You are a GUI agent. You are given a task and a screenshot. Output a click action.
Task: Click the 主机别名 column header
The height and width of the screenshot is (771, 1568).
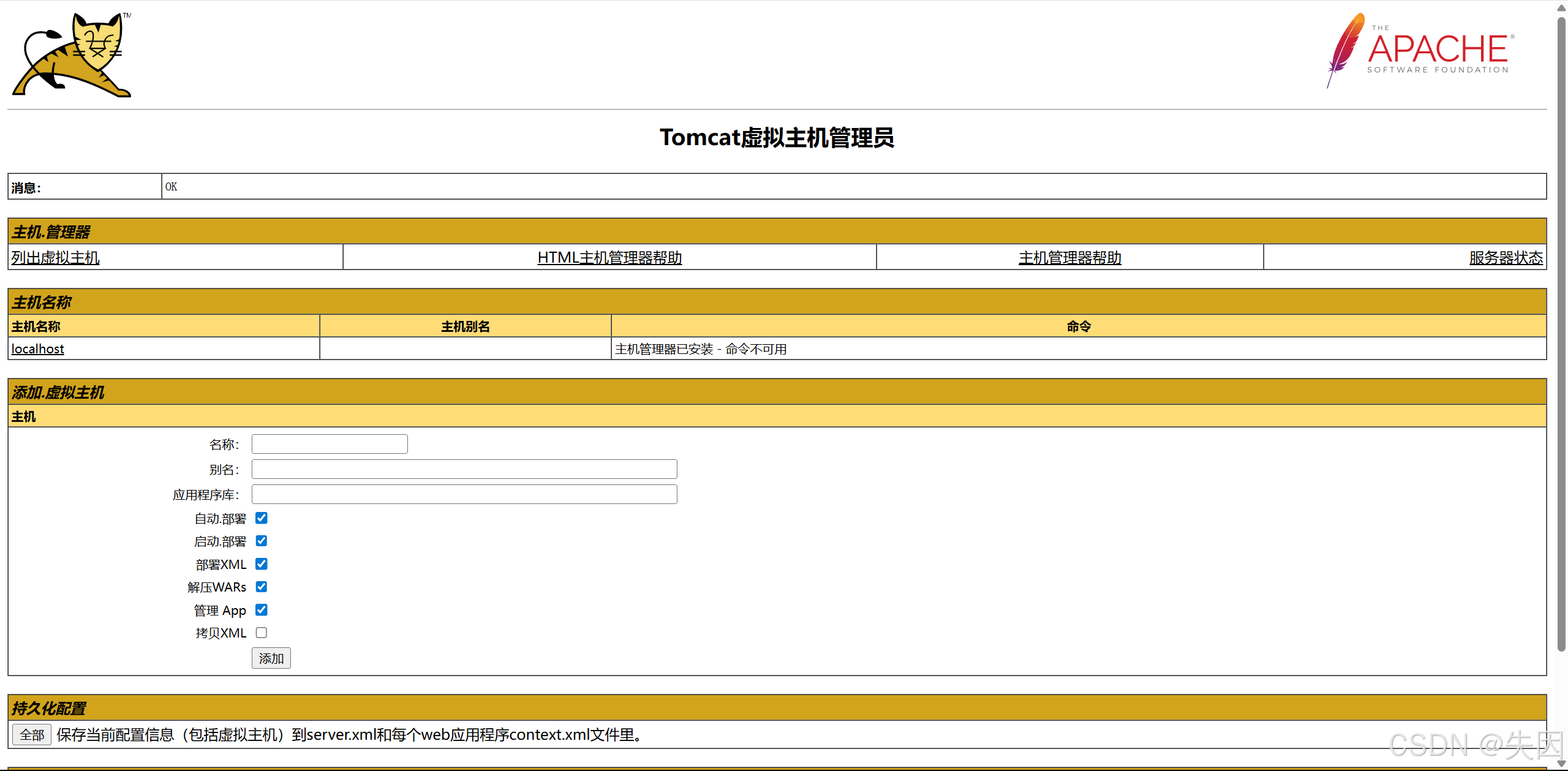(466, 326)
